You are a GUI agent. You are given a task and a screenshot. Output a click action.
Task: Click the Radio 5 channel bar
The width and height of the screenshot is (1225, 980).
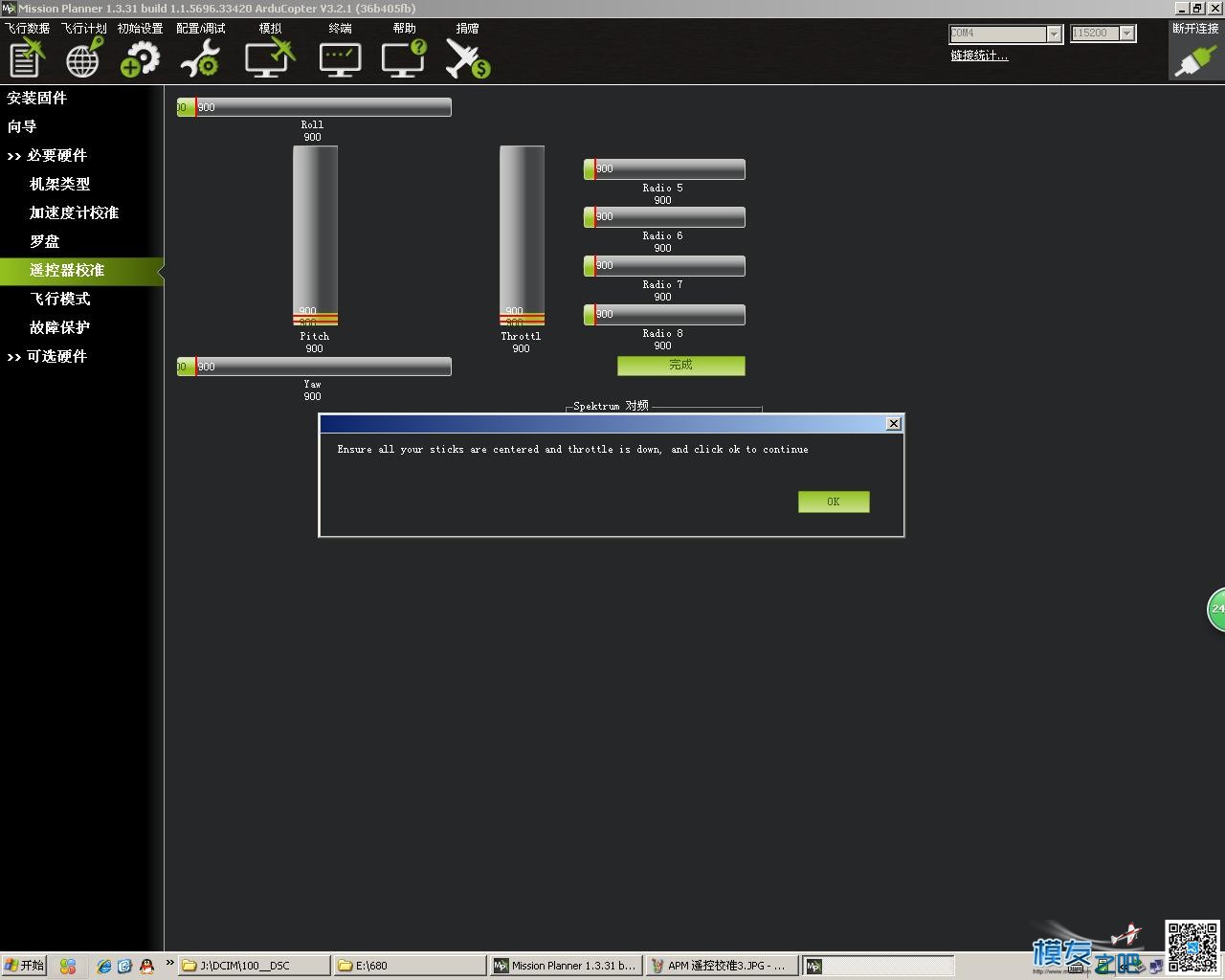pos(664,169)
